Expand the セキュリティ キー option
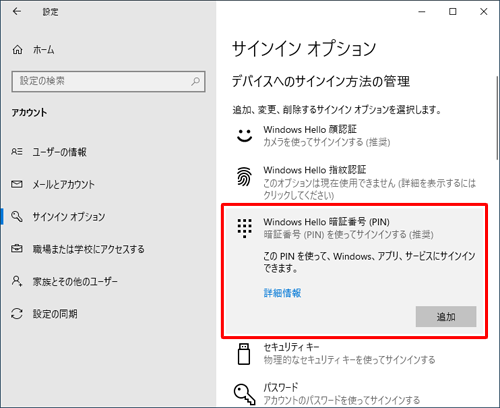The height and width of the screenshot is (408, 500). point(355,354)
